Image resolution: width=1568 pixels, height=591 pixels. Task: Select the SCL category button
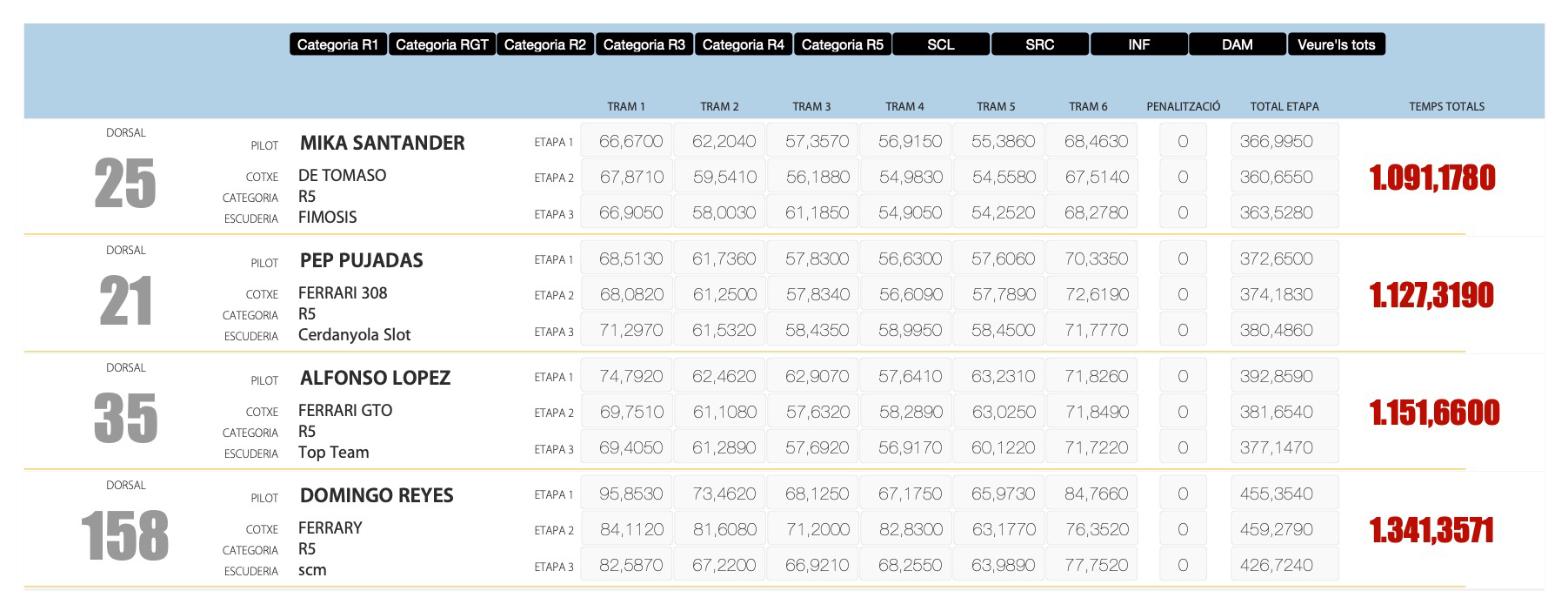click(940, 44)
